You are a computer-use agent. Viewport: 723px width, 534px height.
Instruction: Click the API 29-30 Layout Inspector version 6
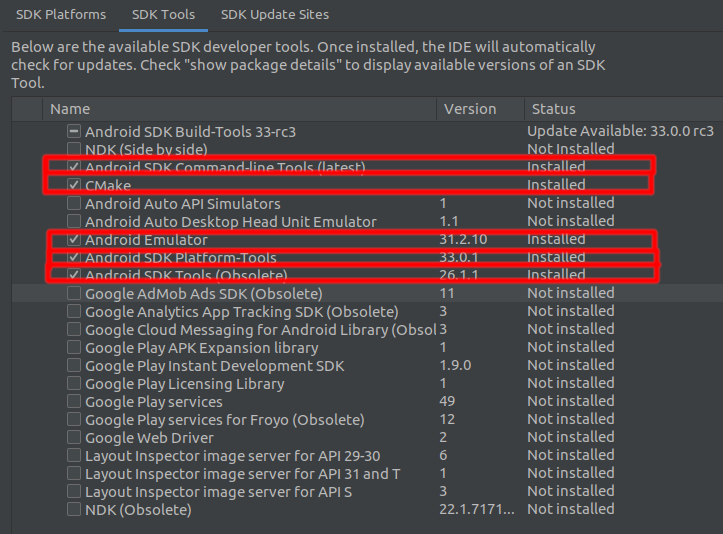443,455
